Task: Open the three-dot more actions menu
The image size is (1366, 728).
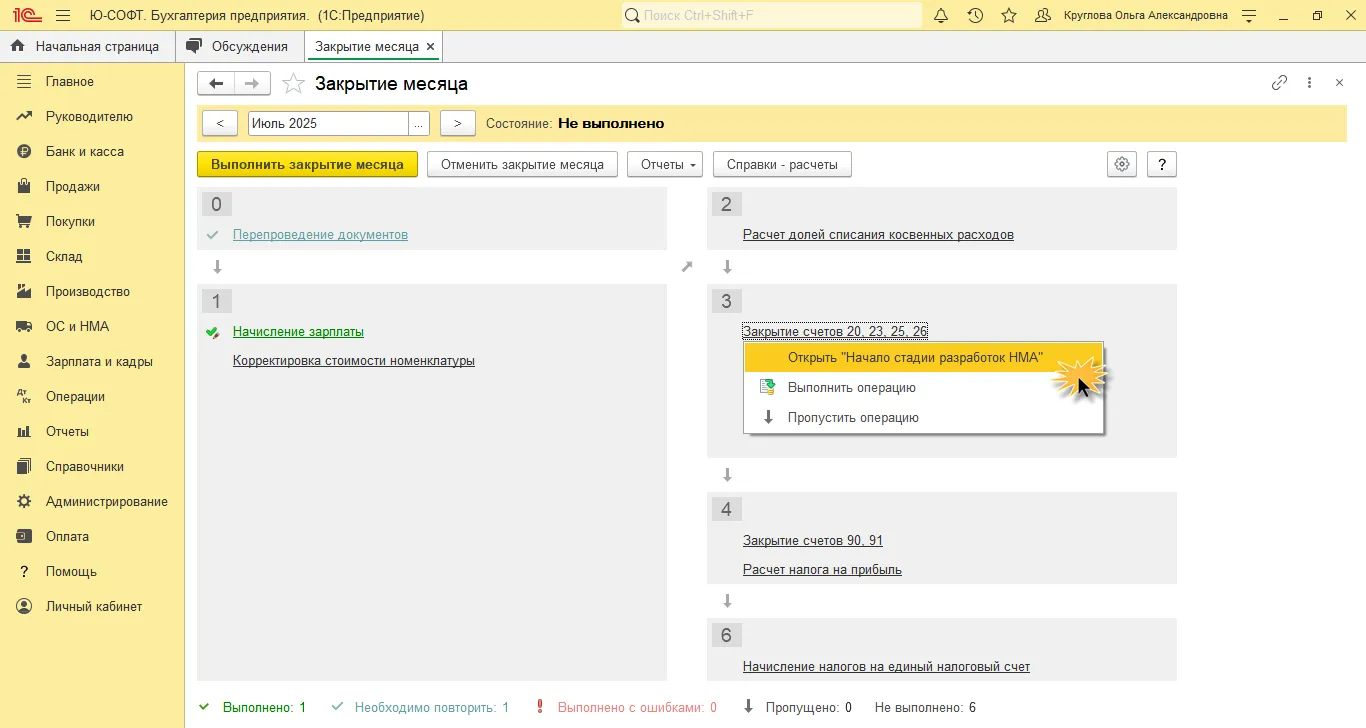Action: tap(1309, 83)
